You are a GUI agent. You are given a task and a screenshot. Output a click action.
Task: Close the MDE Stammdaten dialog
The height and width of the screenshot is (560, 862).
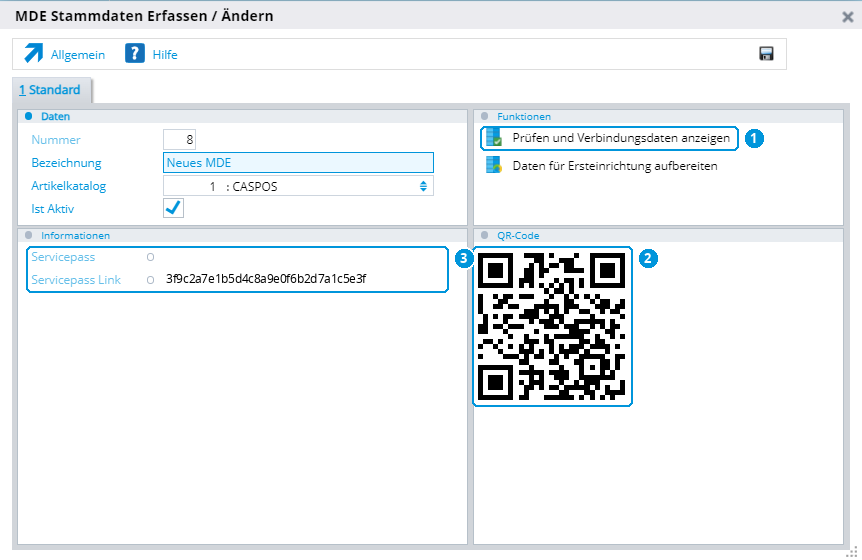tap(848, 17)
